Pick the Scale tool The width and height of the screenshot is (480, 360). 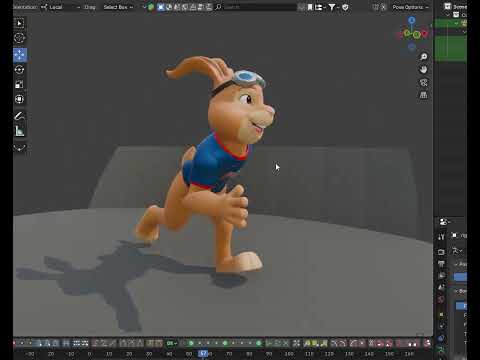19,84
